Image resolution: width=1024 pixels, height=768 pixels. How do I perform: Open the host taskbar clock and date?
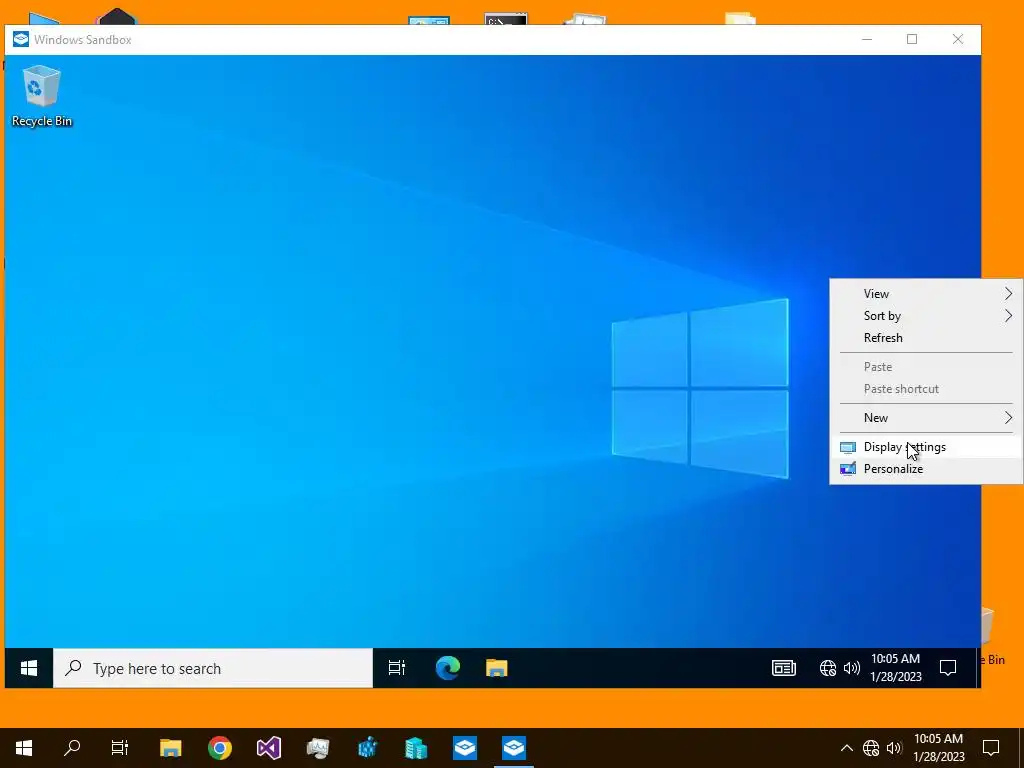pyautogui.click(x=938, y=748)
